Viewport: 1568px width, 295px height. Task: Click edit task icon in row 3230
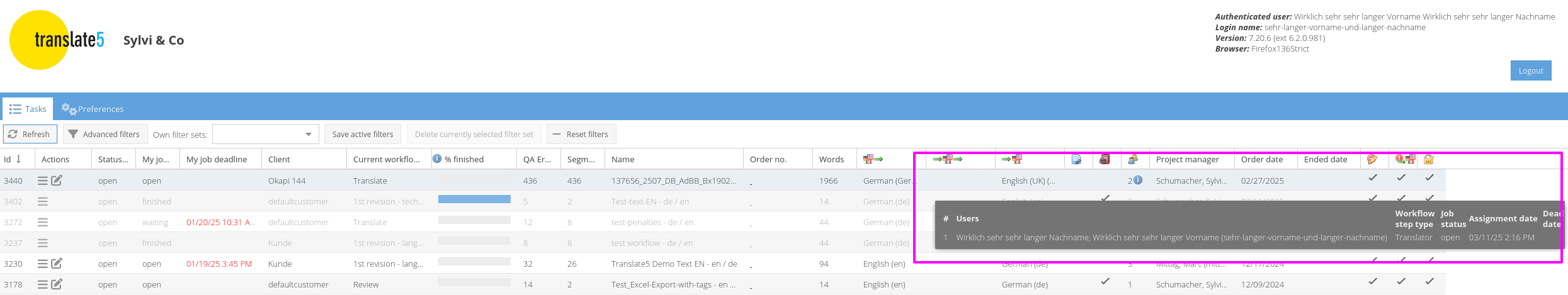57,264
